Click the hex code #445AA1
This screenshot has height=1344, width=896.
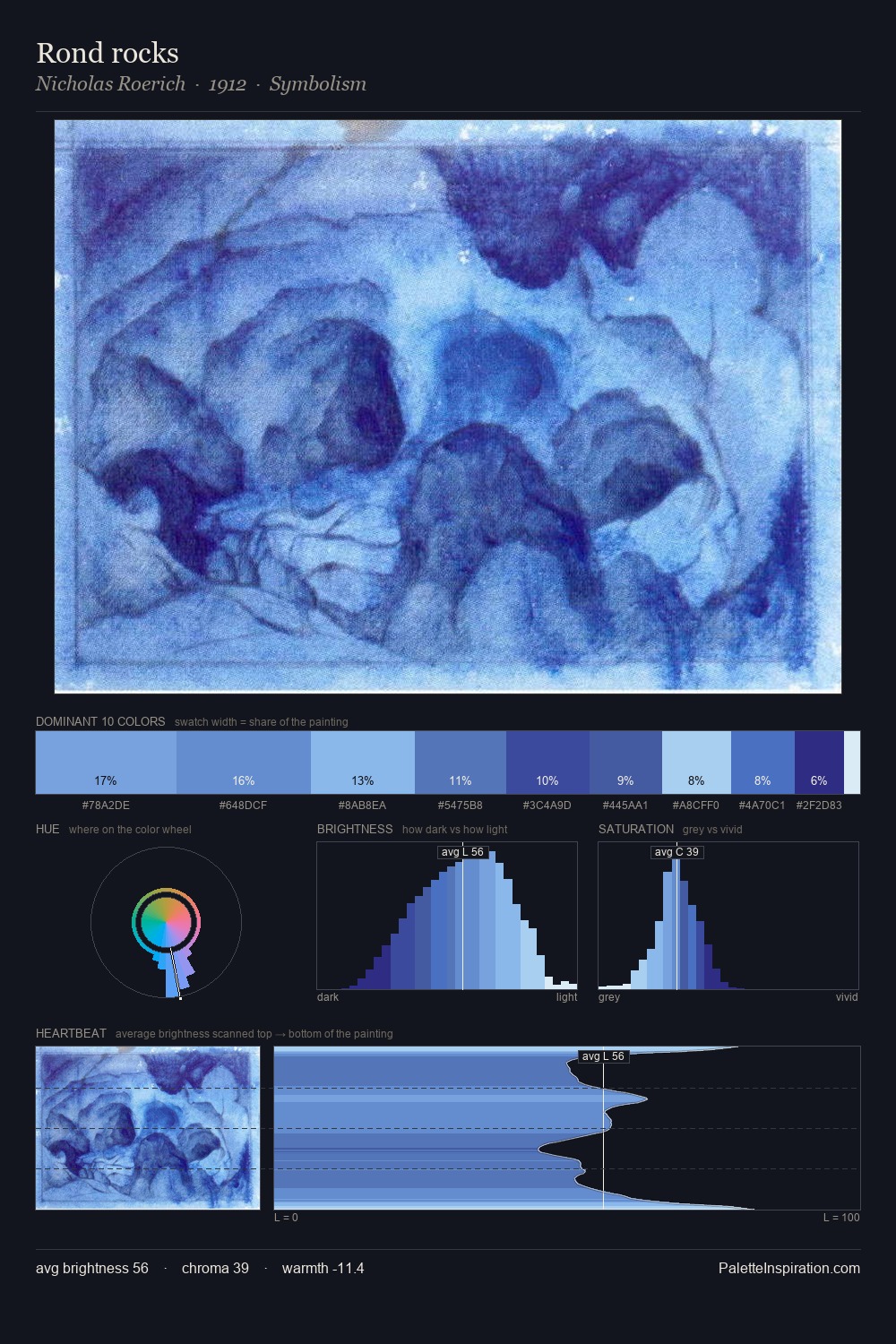(625, 806)
